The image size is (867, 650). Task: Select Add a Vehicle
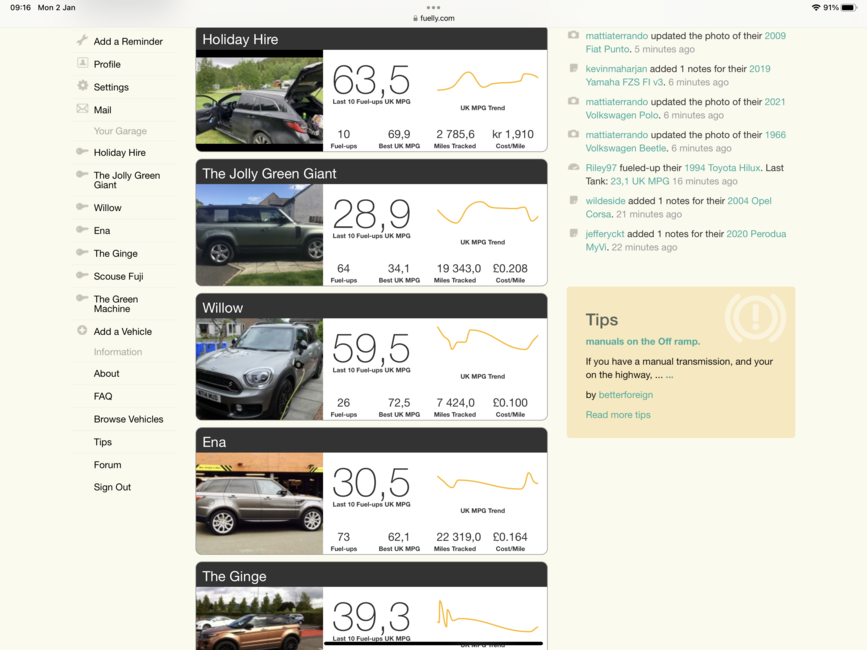[123, 332]
